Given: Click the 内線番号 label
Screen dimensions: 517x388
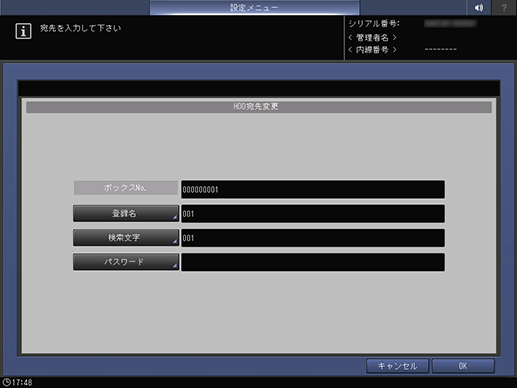Looking at the screenshot, I should pos(372,50).
